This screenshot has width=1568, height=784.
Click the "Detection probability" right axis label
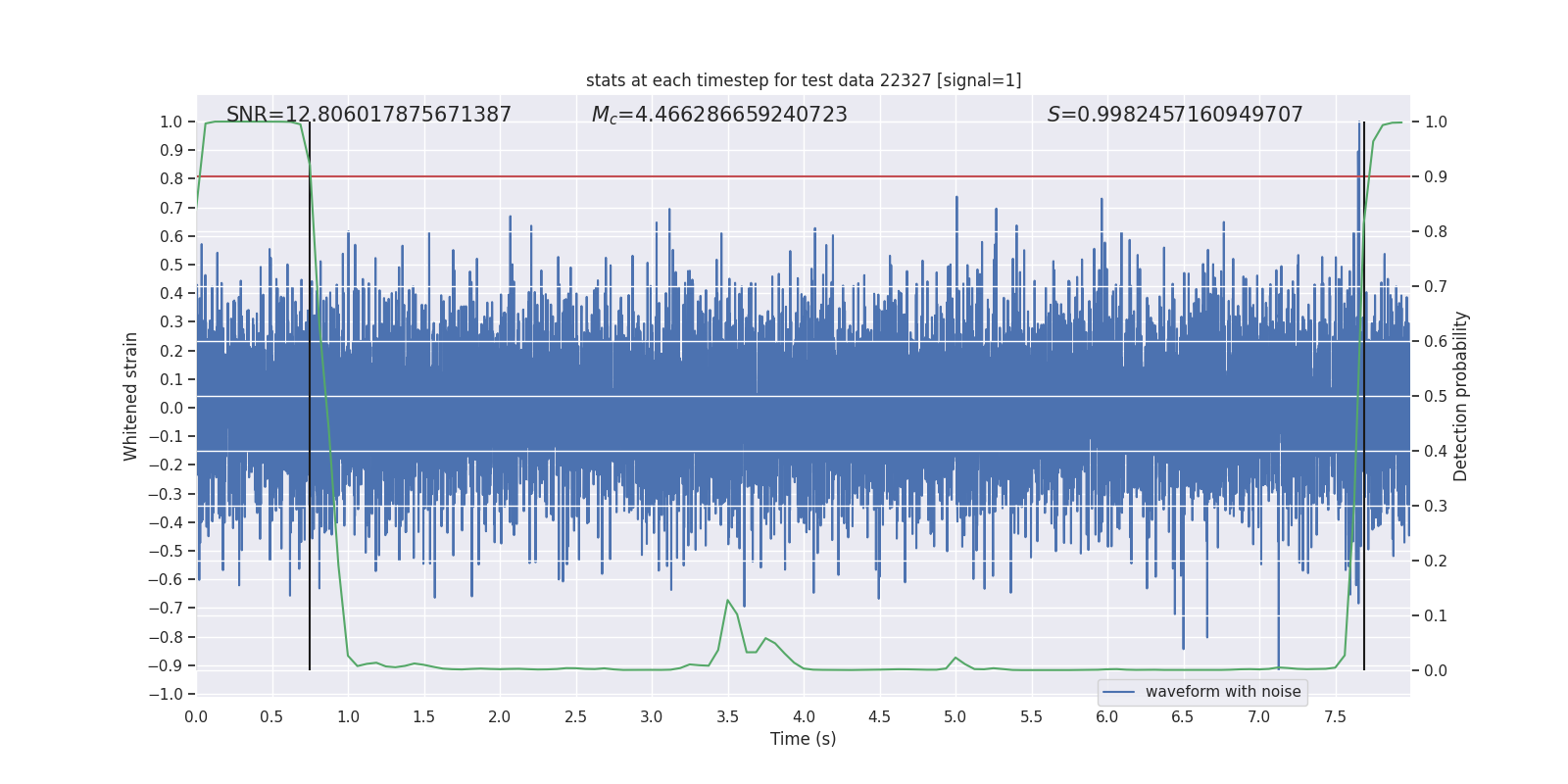coord(1460,396)
